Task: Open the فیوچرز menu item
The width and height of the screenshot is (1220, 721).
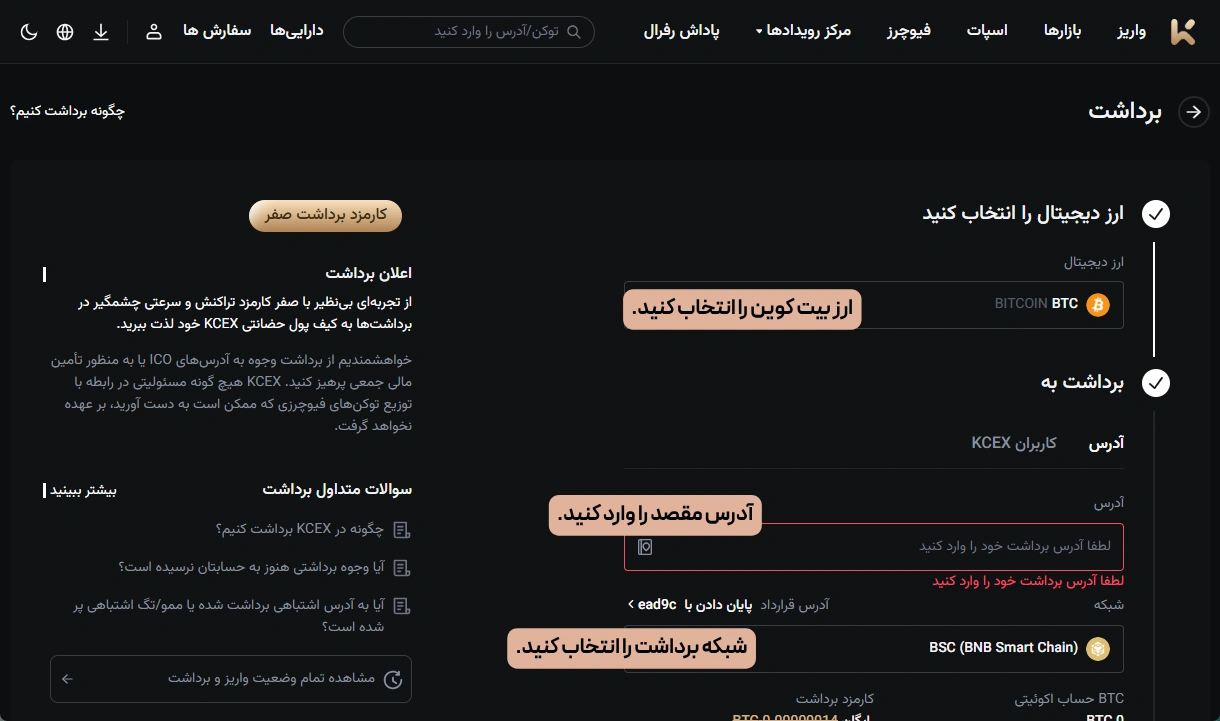Action: click(x=908, y=31)
